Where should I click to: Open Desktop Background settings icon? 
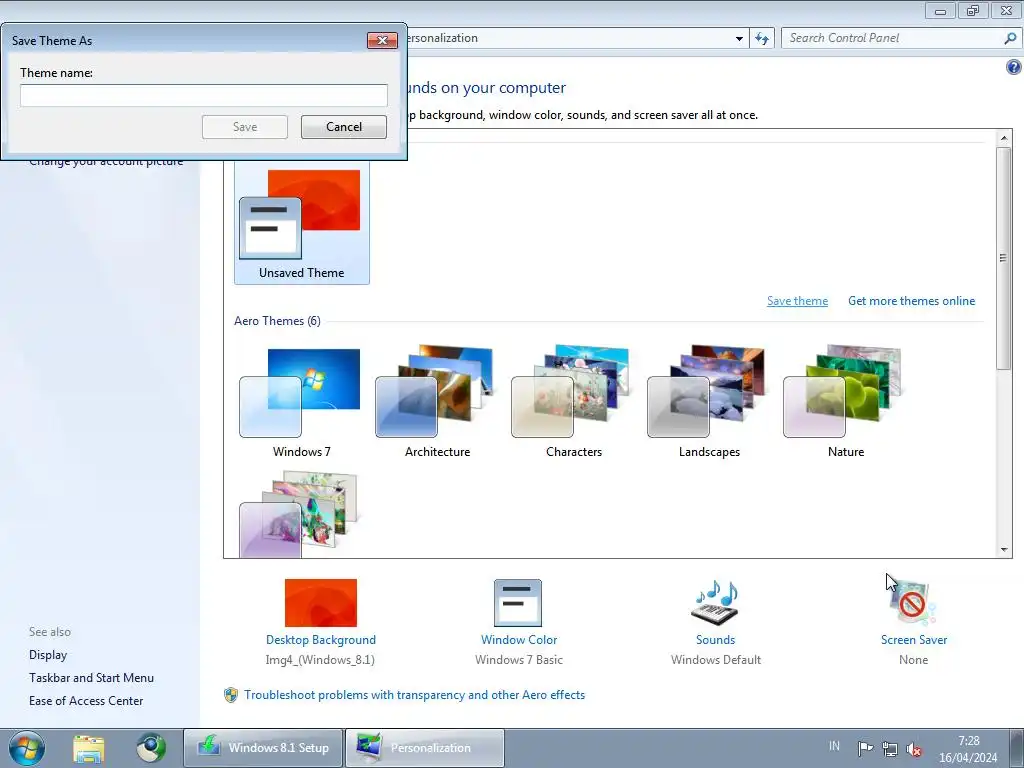click(x=321, y=603)
